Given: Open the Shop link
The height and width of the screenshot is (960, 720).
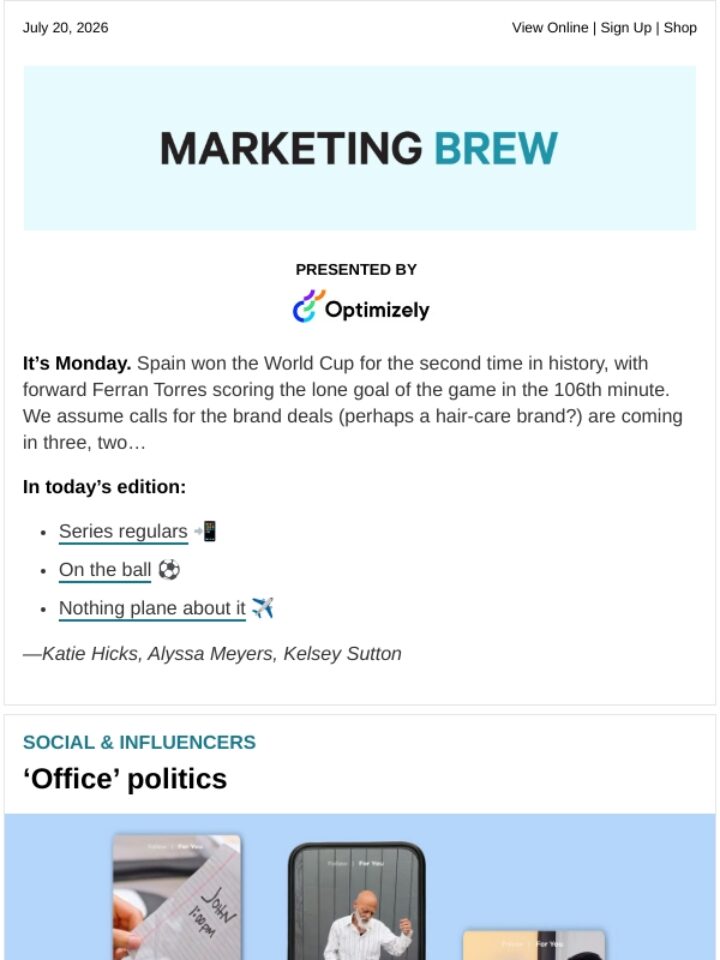Looking at the screenshot, I should 680,28.
